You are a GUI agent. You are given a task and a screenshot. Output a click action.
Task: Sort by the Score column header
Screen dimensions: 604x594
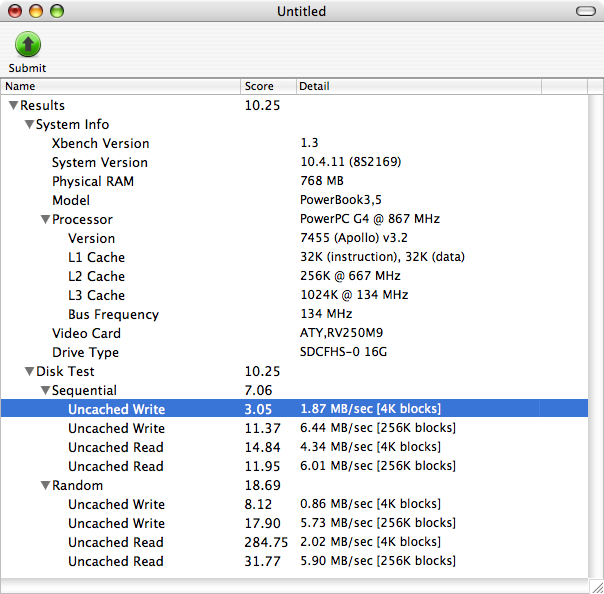coord(268,86)
